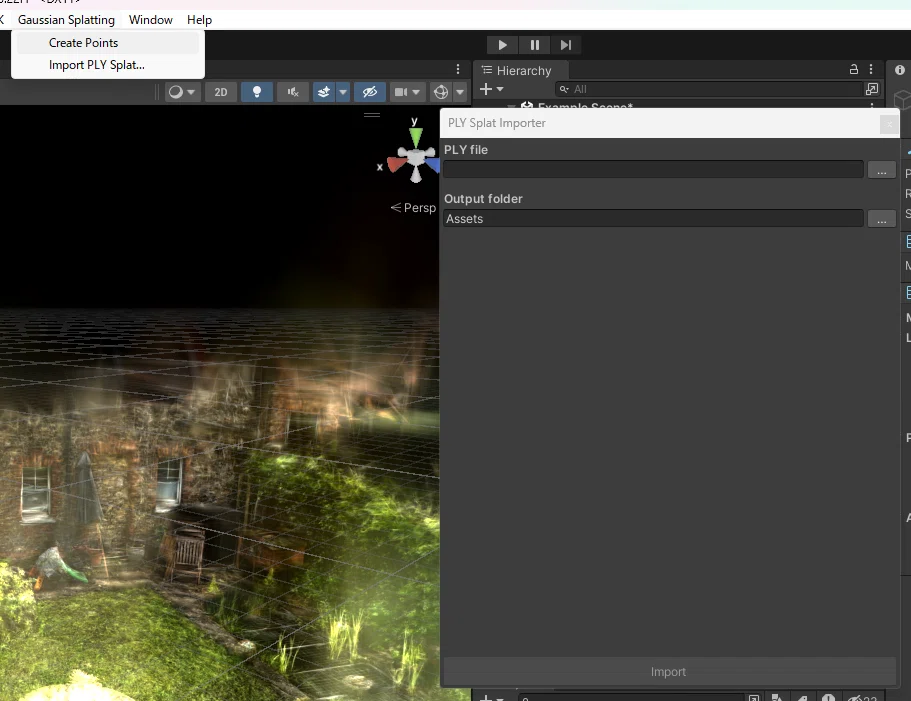Image resolution: width=911 pixels, height=701 pixels.
Task: Click Hierarchy create plus button
Action: (486, 89)
